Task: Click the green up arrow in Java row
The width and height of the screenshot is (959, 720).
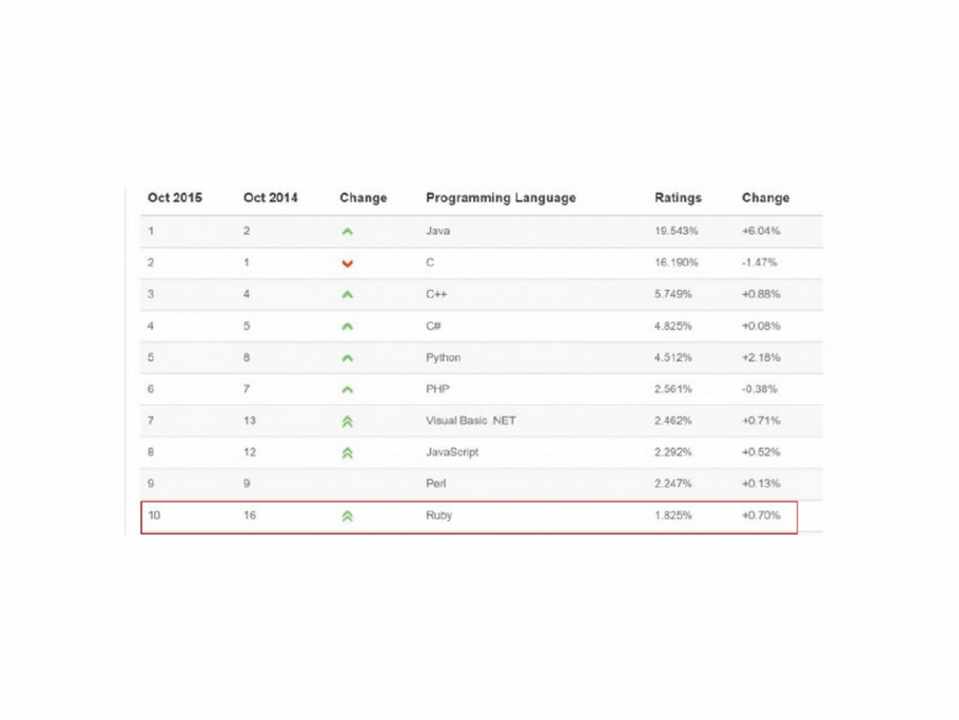Action: coord(347,231)
